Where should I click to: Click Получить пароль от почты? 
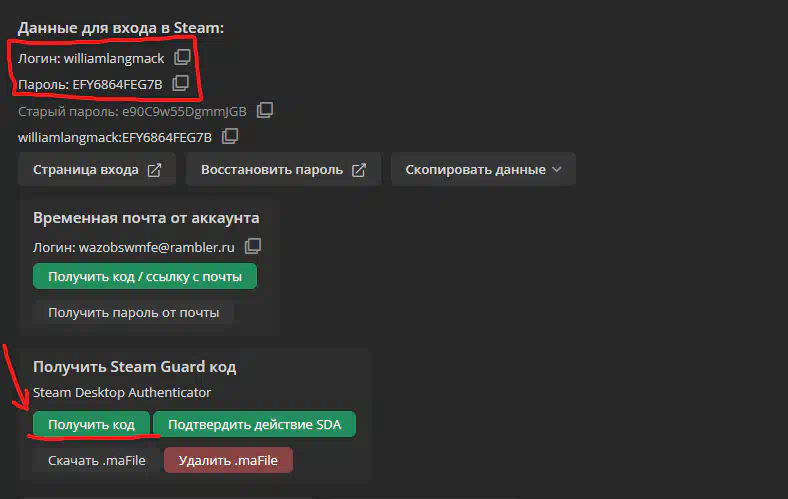click(x=134, y=313)
